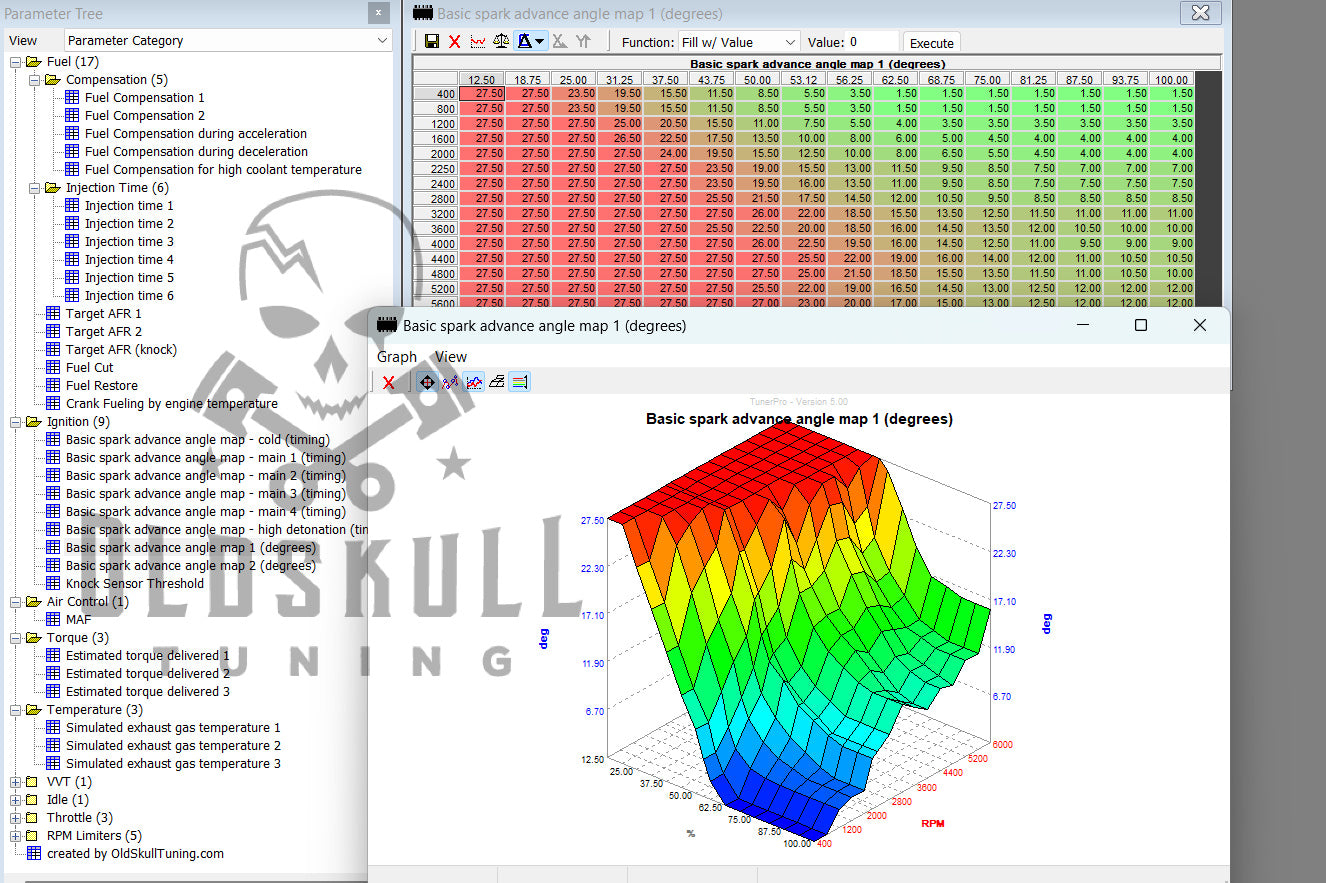Click the Execute button
The width and height of the screenshot is (1326, 883).
pos(931,43)
